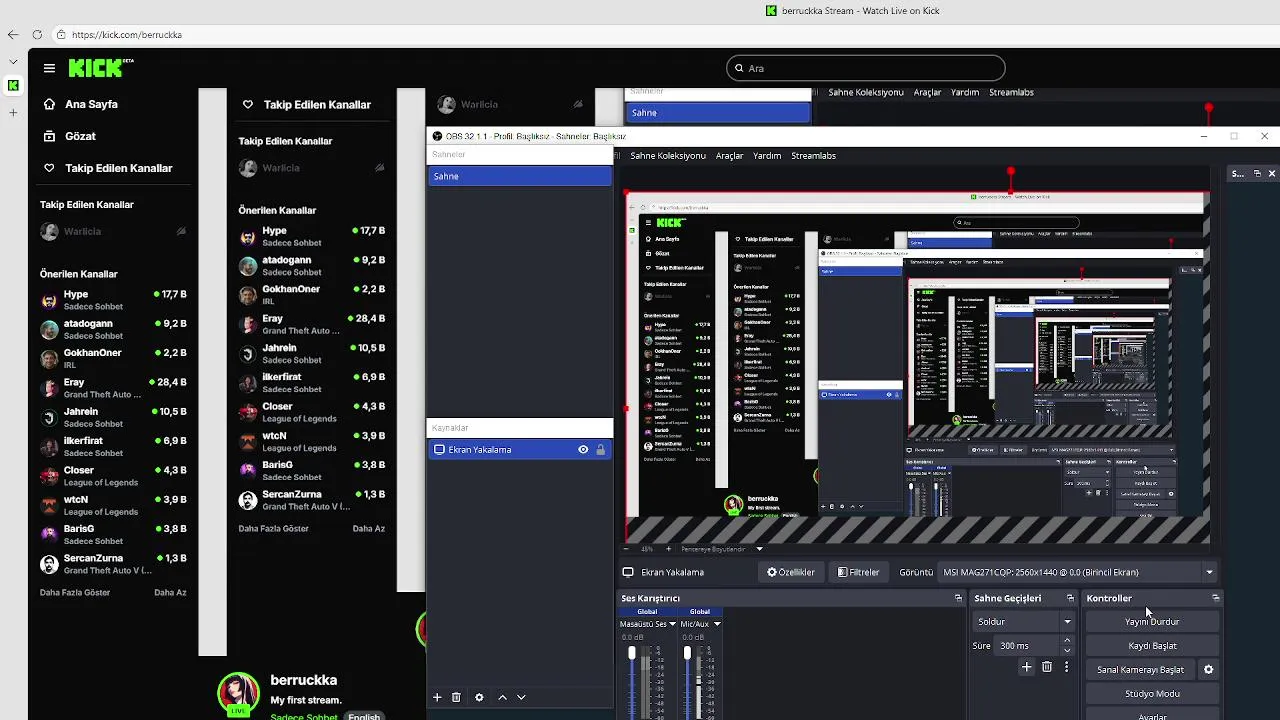The width and height of the screenshot is (1280, 720).
Task: Open Ana Sayfa in the Kick sidebar
Action: [x=91, y=104]
